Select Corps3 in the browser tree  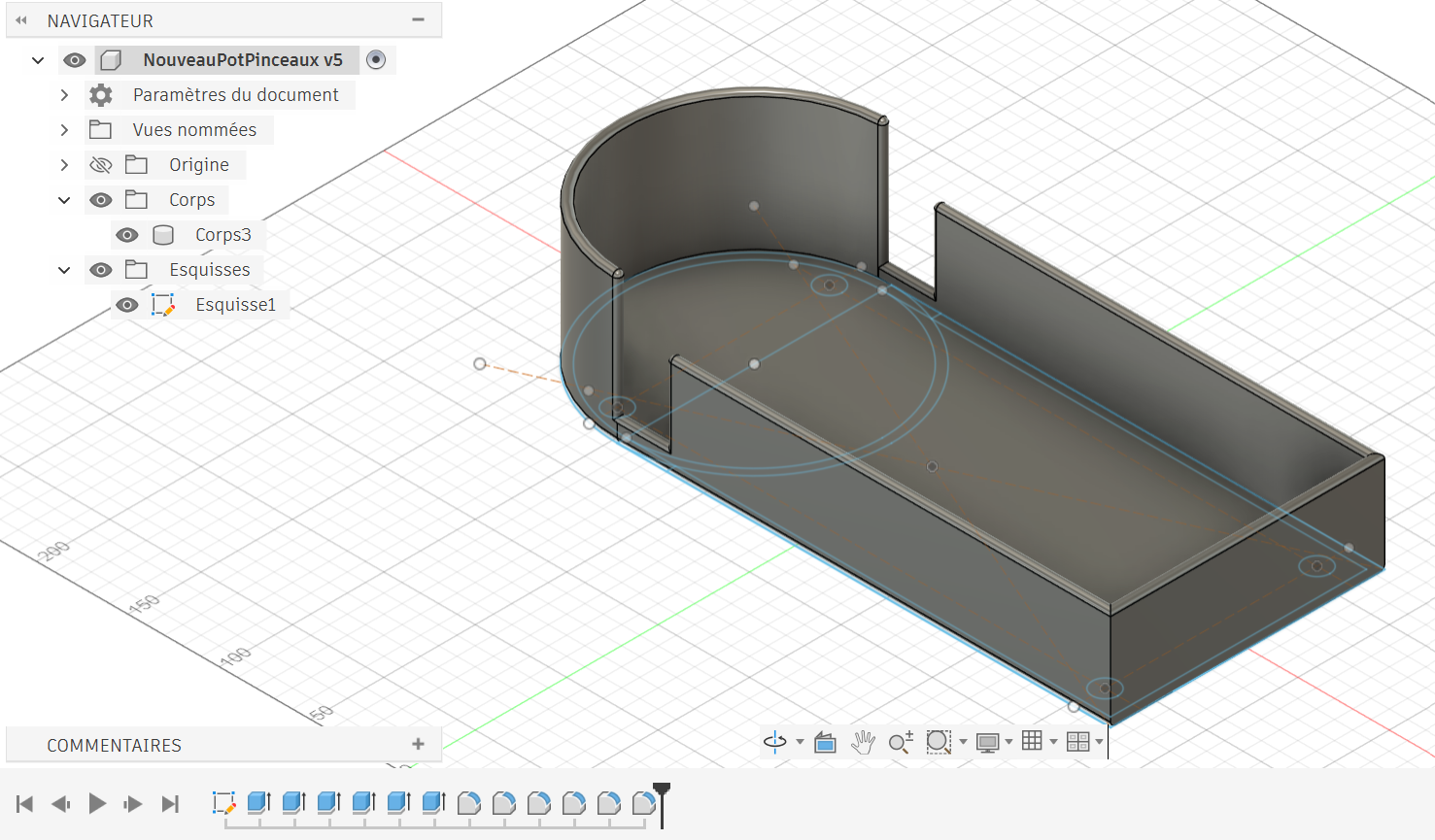click(x=222, y=235)
